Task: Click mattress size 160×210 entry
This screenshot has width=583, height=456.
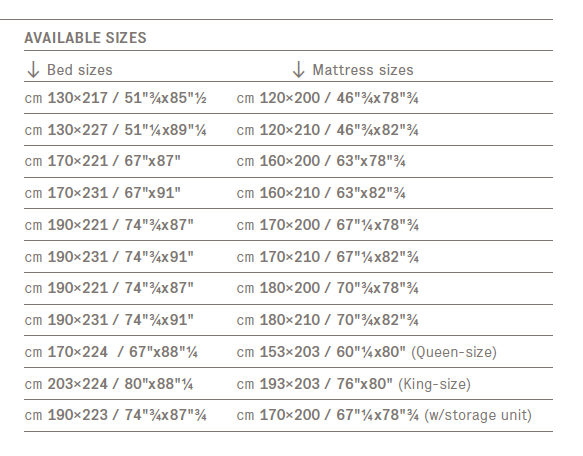Action: [x=321, y=193]
